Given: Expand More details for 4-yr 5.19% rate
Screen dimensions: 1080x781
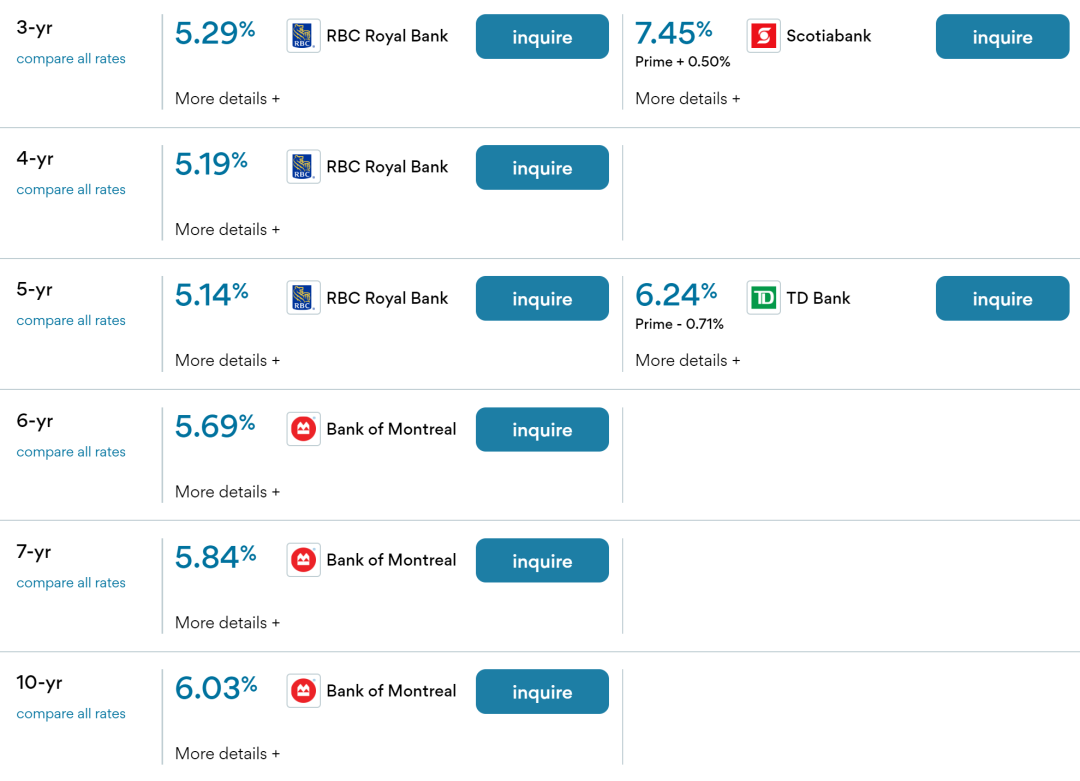Looking at the screenshot, I should coord(227,229).
